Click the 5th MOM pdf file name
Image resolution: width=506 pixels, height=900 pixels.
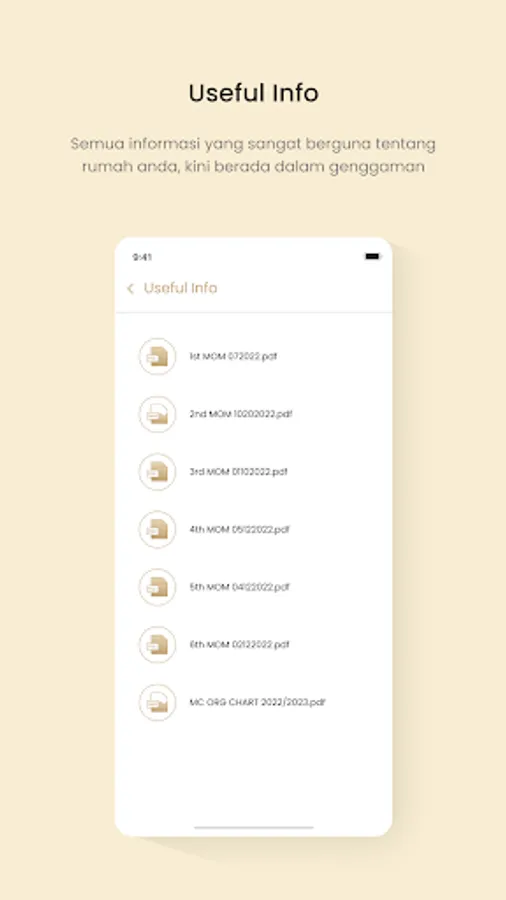click(x=240, y=587)
